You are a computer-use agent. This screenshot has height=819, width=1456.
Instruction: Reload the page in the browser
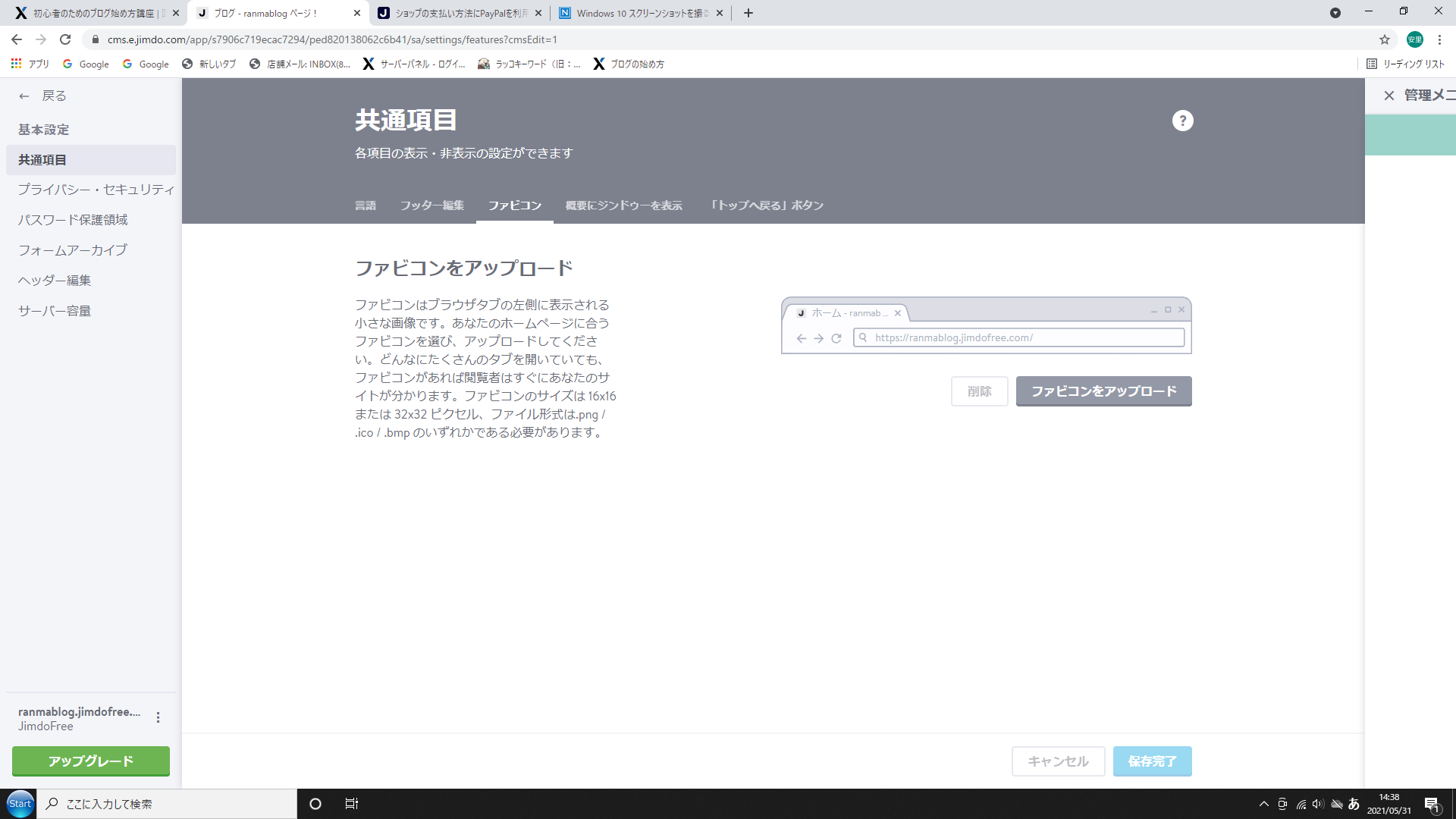point(65,39)
